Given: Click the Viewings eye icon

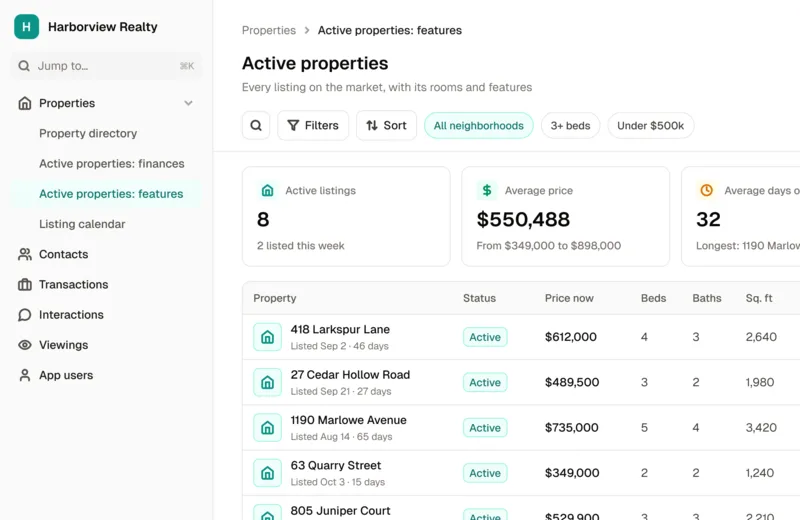Looking at the screenshot, I should (x=24, y=345).
